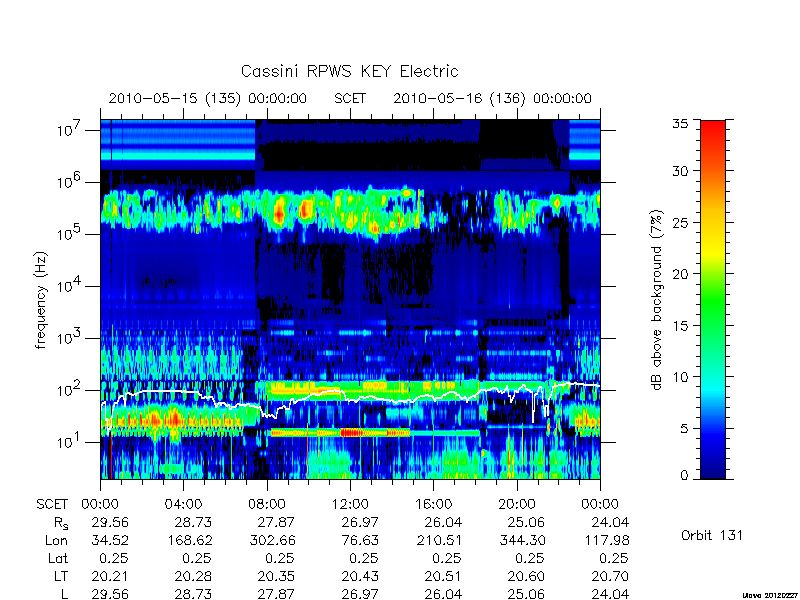
Task: Click the 10^1 frequency tick label
Action: click(x=70, y=441)
